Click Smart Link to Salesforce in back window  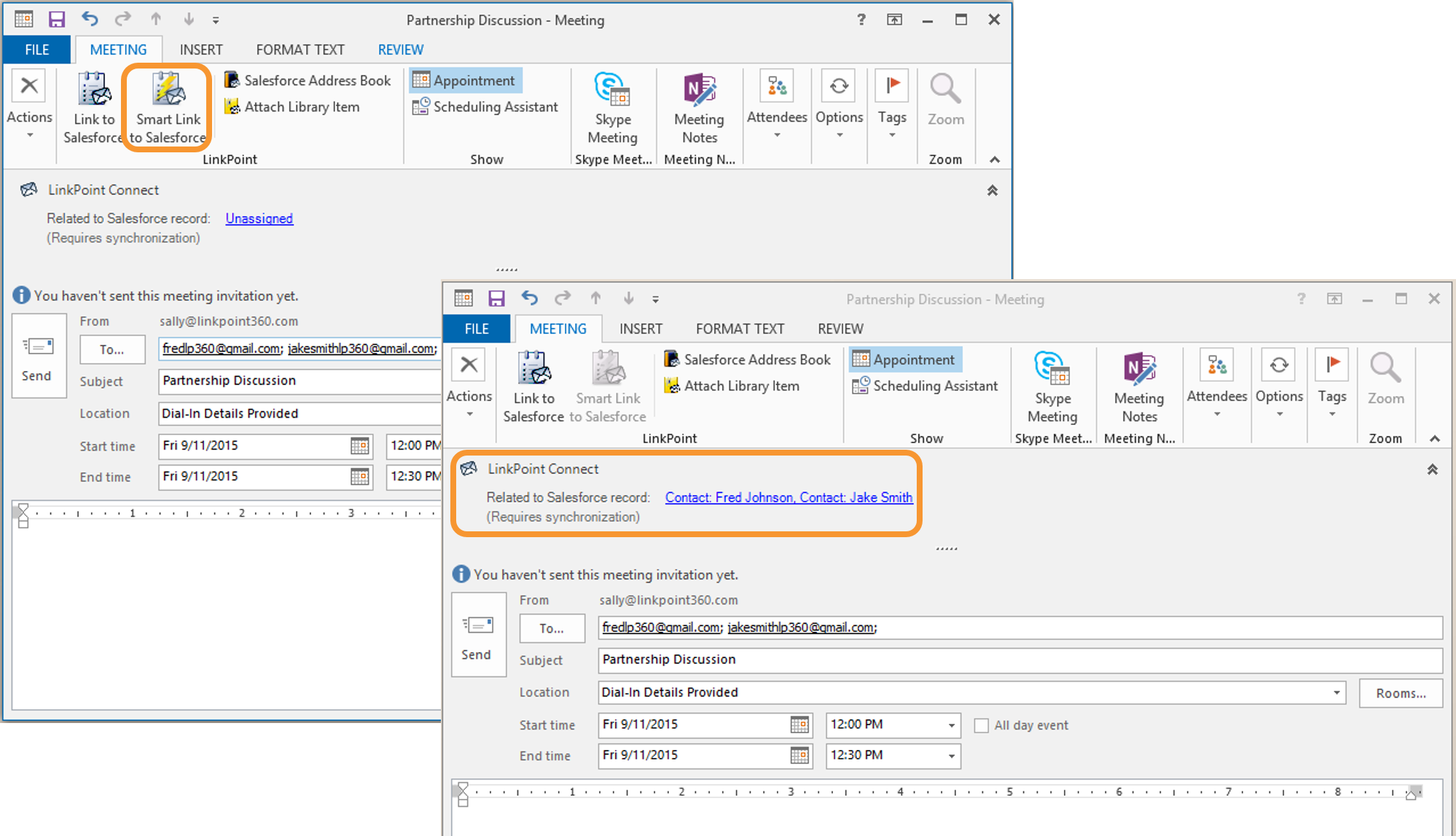pyautogui.click(x=168, y=108)
